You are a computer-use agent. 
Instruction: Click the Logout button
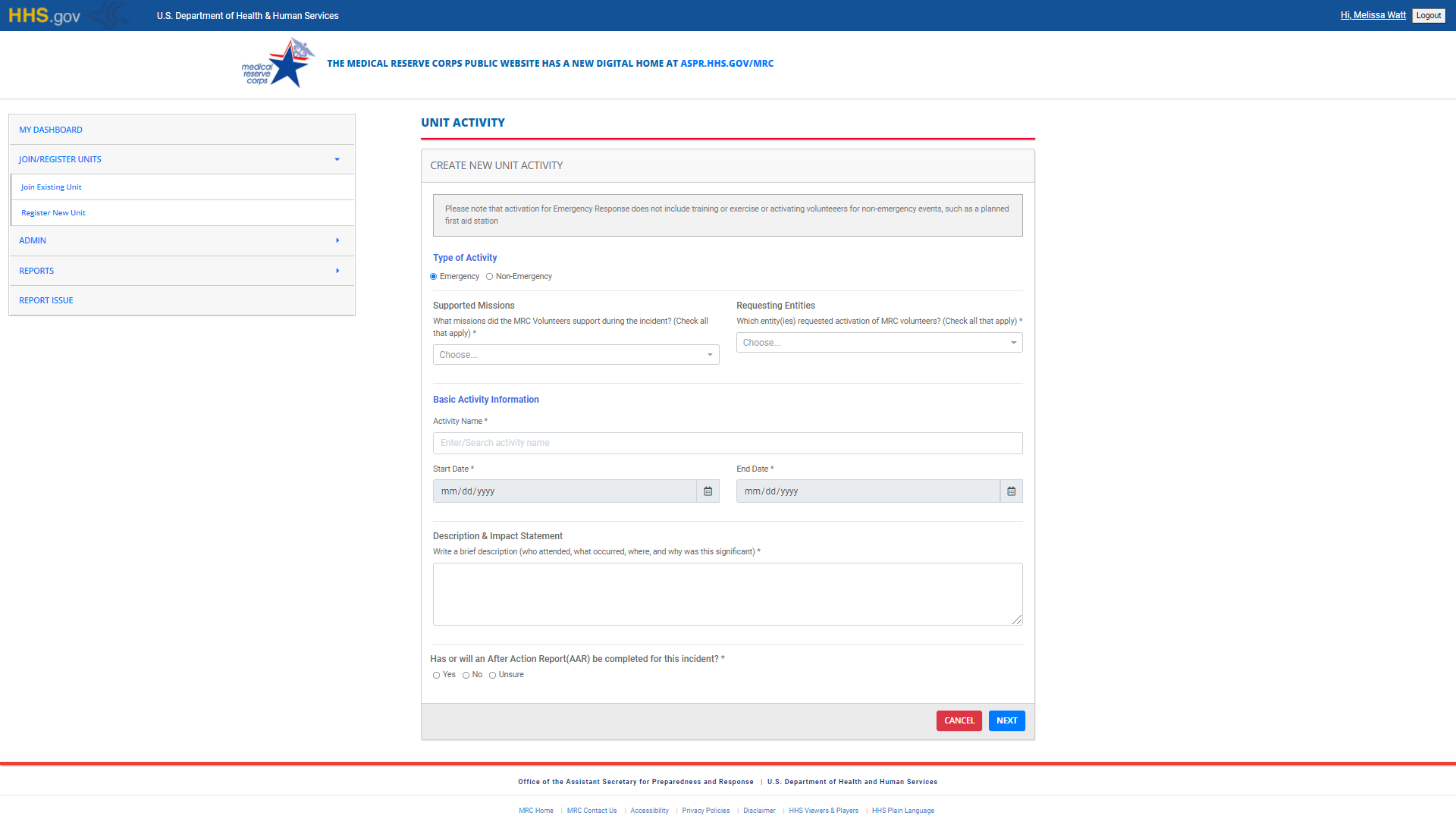point(1428,15)
